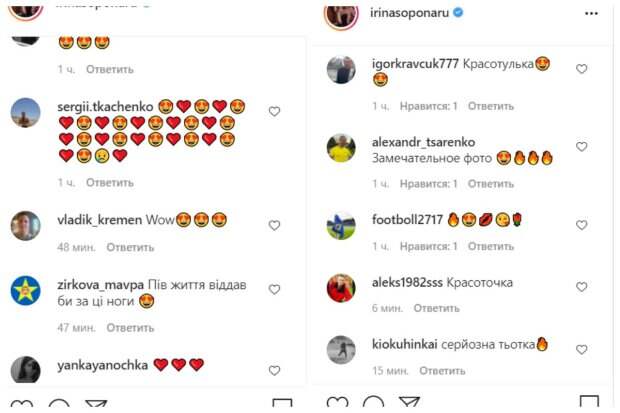The image size is (620, 413).
Task: Like sergii.tkachenko's emoji comment
Action: click(274, 112)
